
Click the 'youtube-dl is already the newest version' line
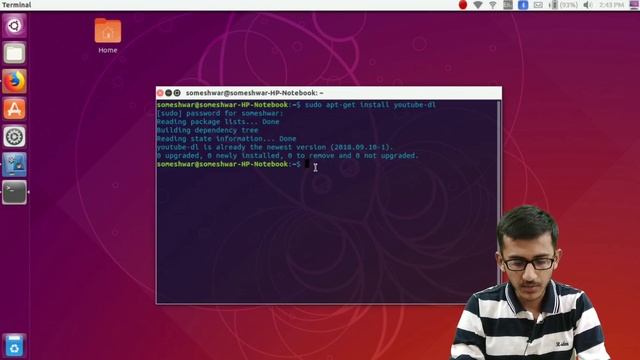[x=275, y=147]
